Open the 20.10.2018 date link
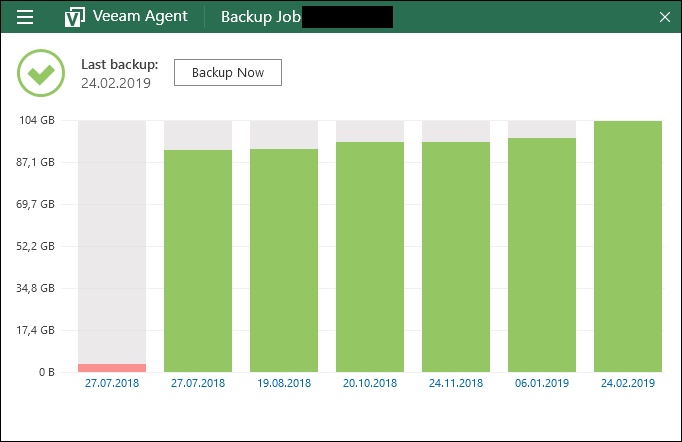This screenshot has height=442, width=682. click(x=370, y=383)
